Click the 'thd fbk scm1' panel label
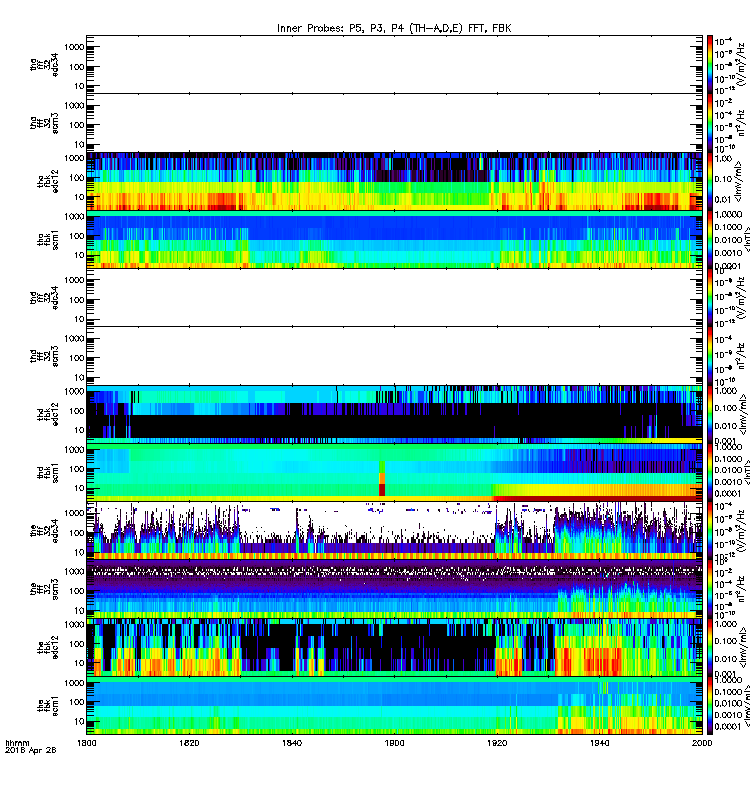 48,473
